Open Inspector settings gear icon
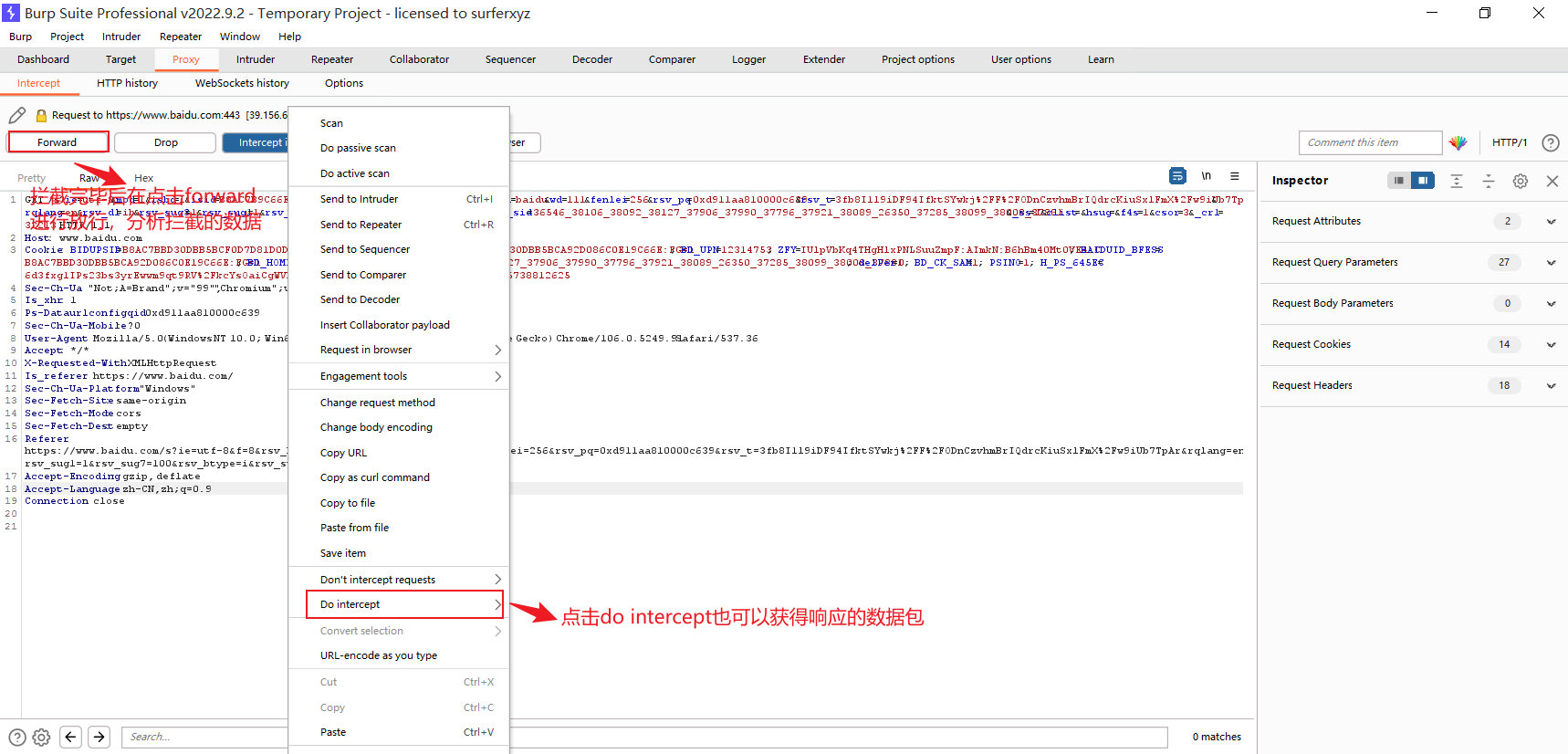Viewport: 1568px width, 754px height. tap(1520, 181)
